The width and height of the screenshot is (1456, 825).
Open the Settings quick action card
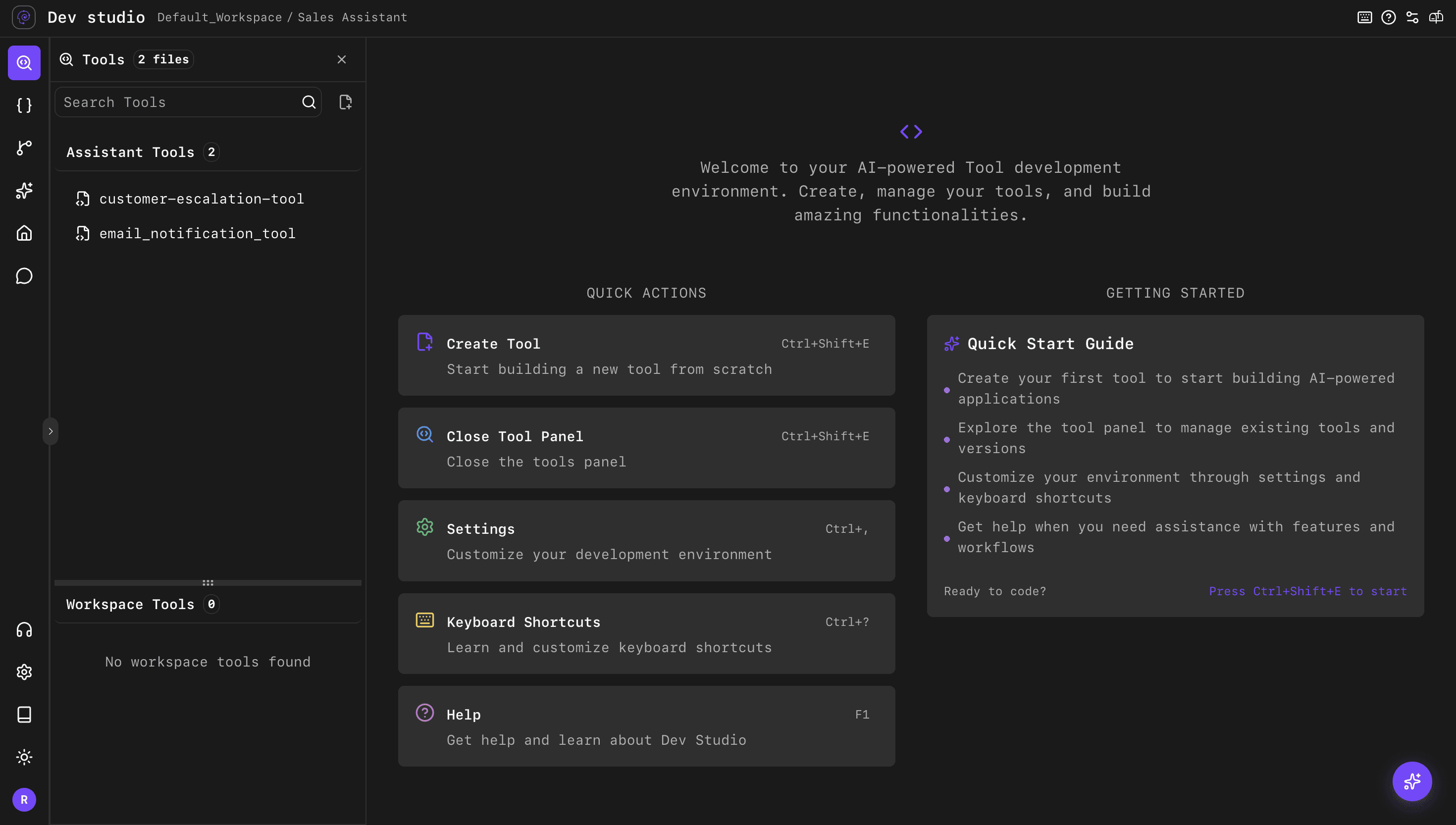[x=646, y=541]
